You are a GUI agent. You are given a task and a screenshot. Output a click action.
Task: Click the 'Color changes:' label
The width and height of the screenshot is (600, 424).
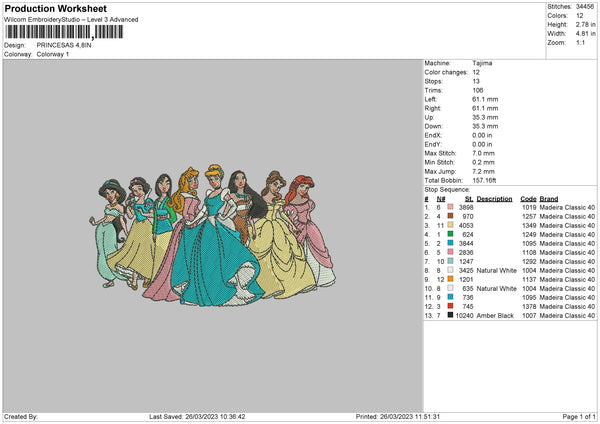pyautogui.click(x=446, y=72)
